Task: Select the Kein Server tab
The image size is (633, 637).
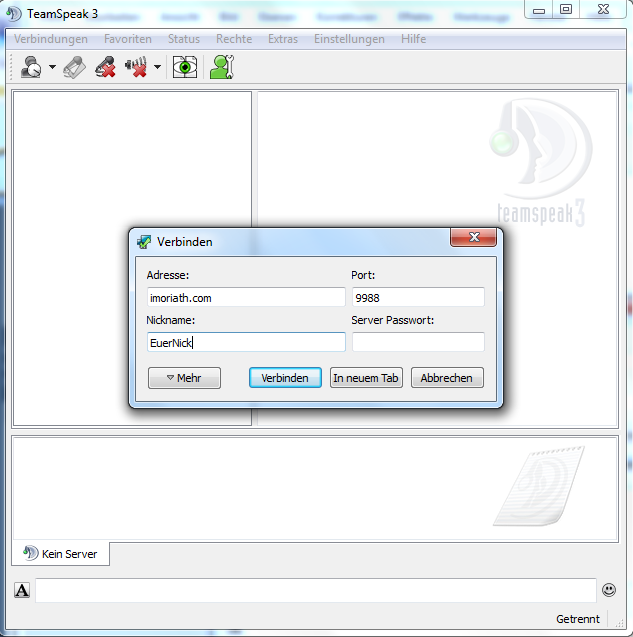Action: point(60,553)
